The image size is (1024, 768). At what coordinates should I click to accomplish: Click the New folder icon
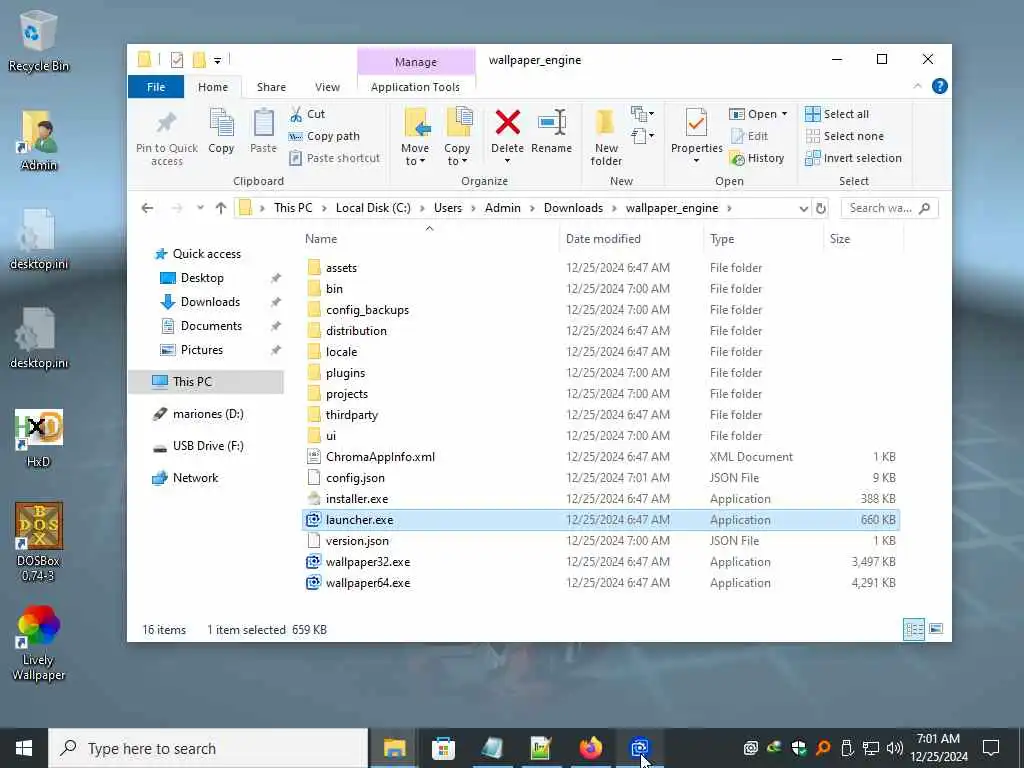605,123
